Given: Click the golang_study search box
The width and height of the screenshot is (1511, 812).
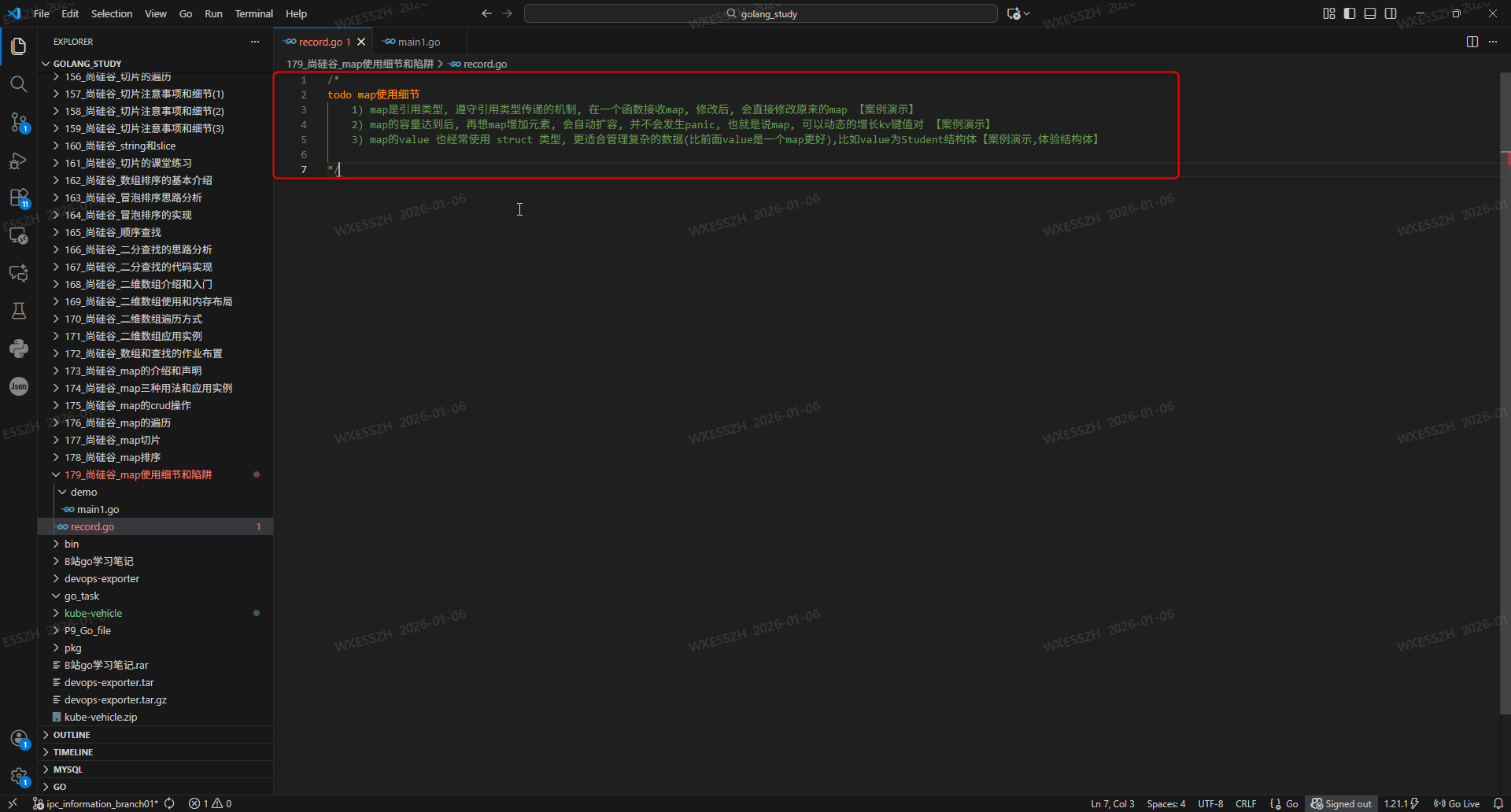Looking at the screenshot, I should pyautogui.click(x=761, y=13).
